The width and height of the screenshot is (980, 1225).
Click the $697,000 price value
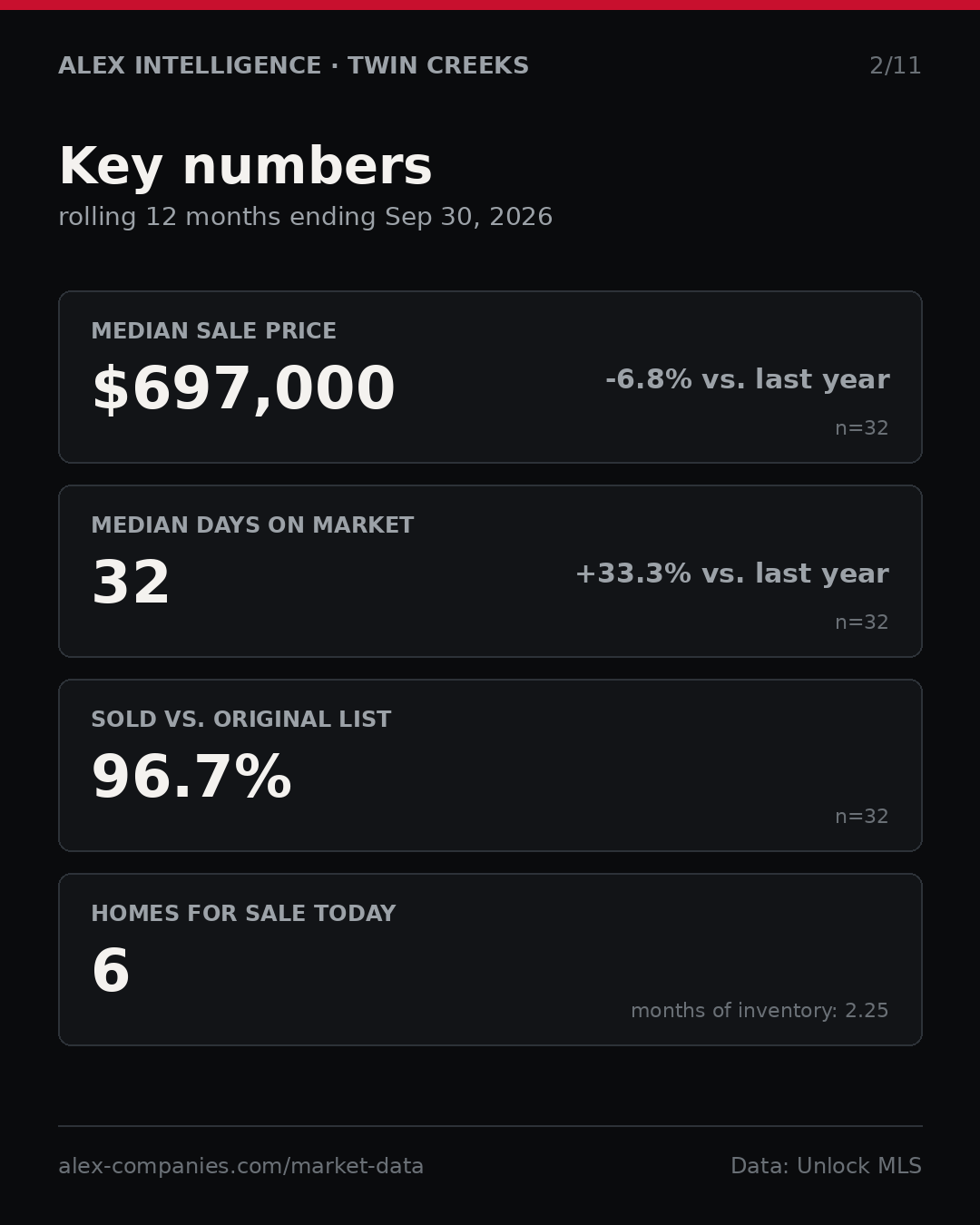pos(243,389)
